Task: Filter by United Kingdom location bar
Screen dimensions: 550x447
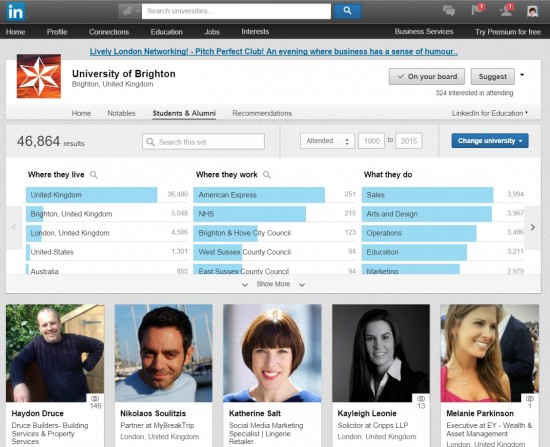Action: pos(107,195)
